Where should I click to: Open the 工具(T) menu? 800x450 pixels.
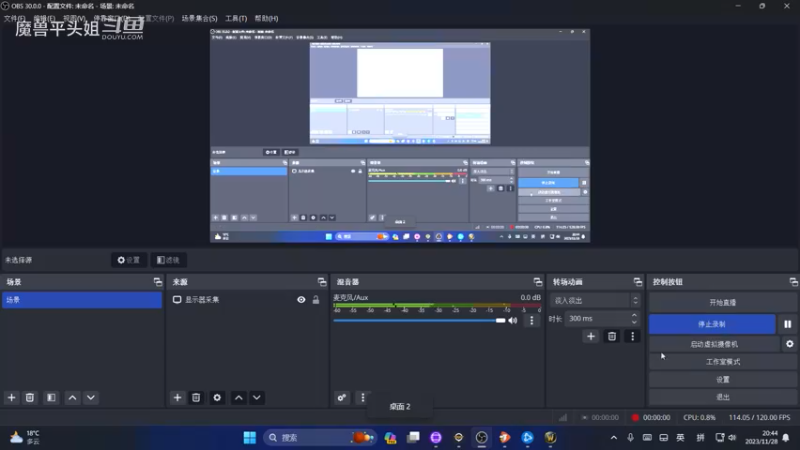coord(236,18)
